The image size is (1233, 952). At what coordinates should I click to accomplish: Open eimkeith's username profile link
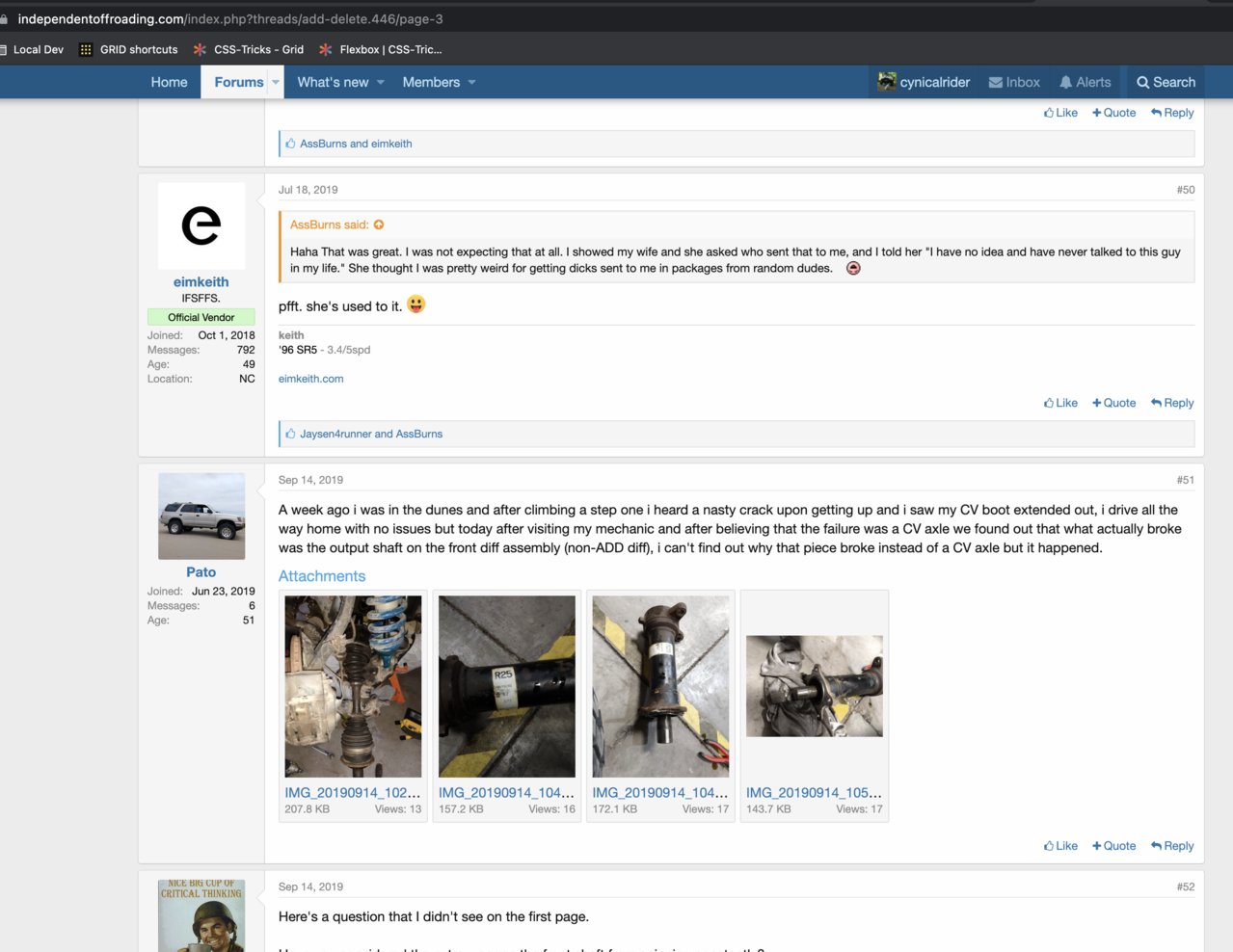[201, 282]
